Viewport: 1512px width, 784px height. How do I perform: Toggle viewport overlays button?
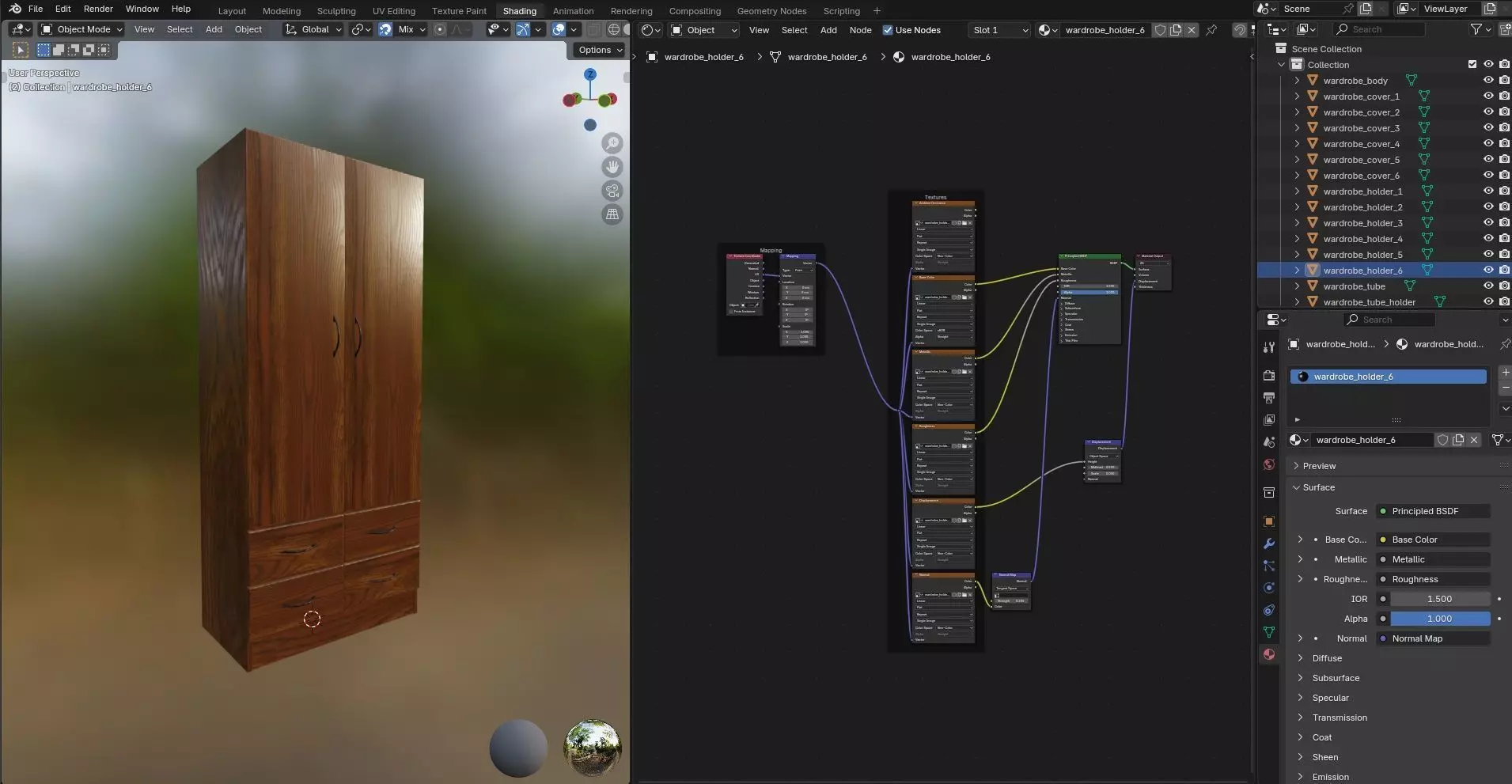559,29
